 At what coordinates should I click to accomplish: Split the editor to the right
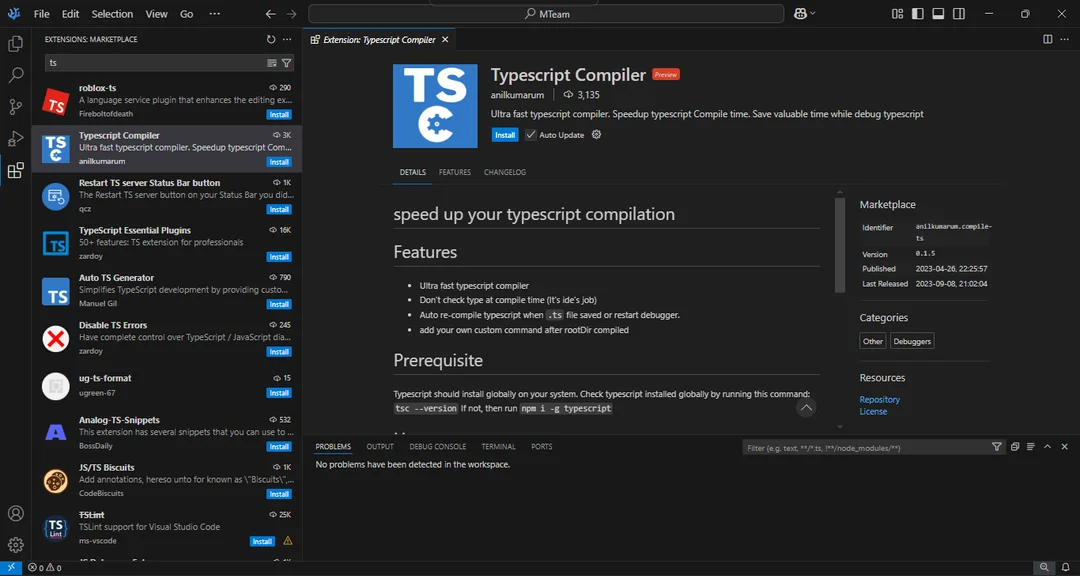pyautogui.click(x=1048, y=39)
